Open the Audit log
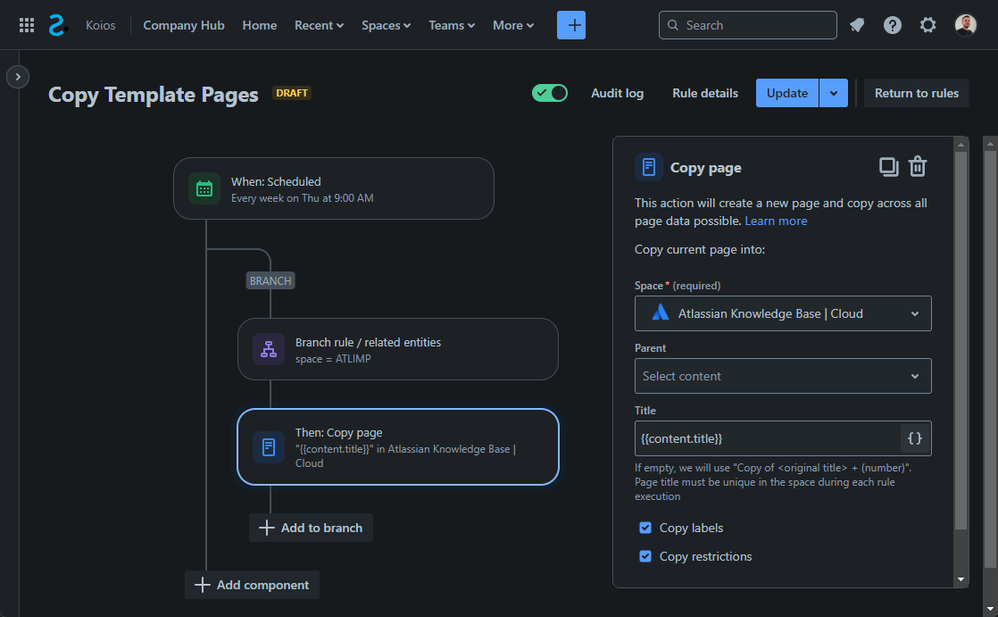The width and height of the screenshot is (998, 617). tap(617, 93)
